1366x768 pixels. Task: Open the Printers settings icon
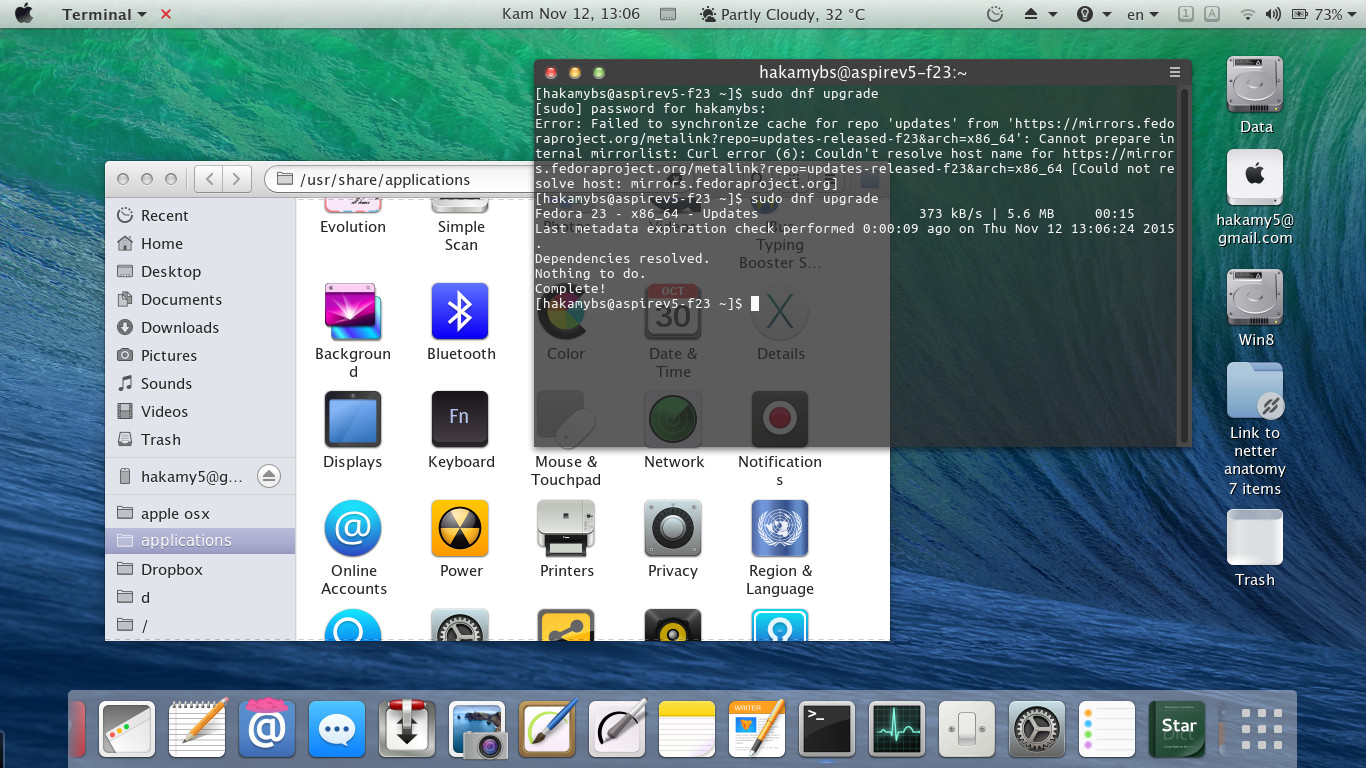pyautogui.click(x=566, y=528)
